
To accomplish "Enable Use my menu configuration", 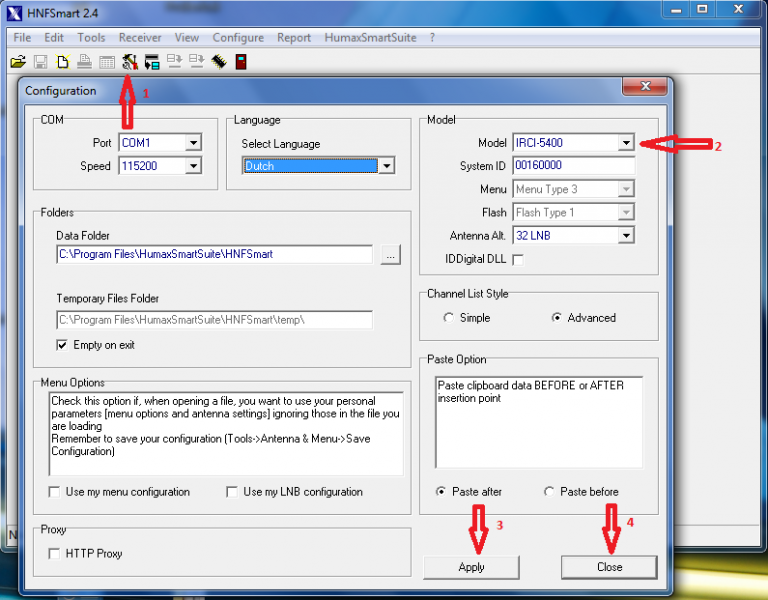I will point(54,492).
